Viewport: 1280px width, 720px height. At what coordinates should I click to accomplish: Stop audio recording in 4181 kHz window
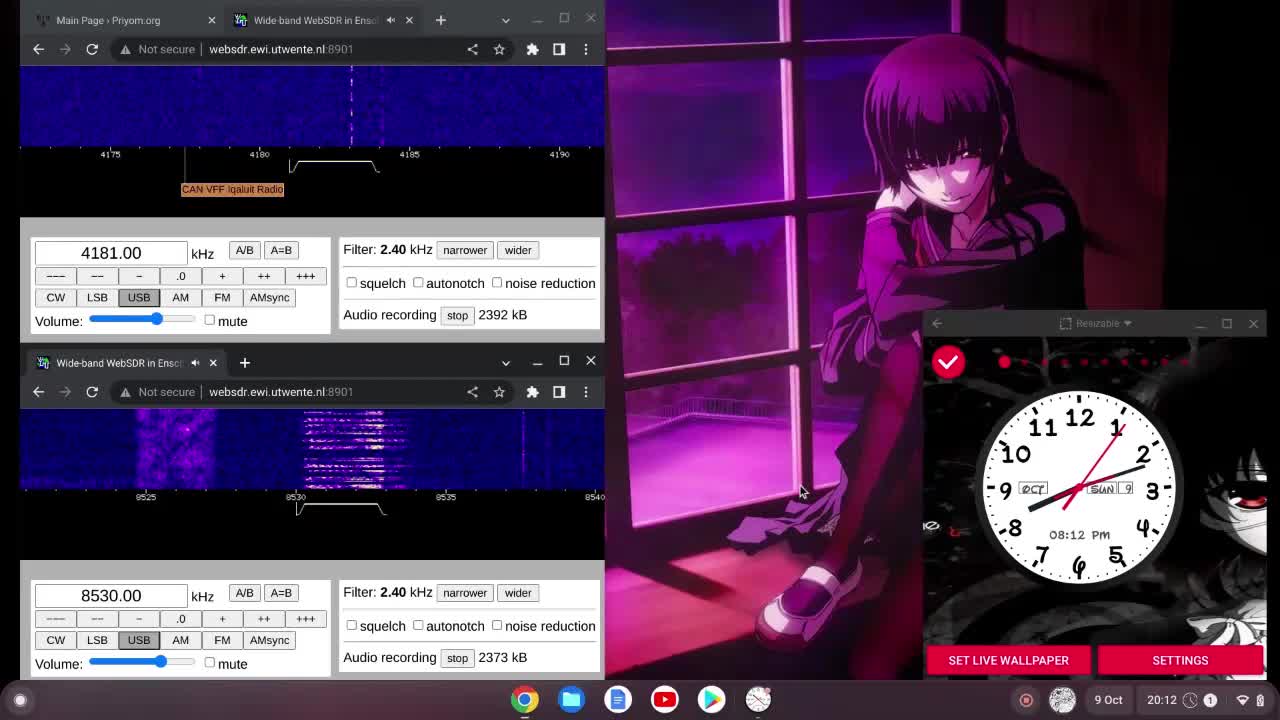pos(457,315)
